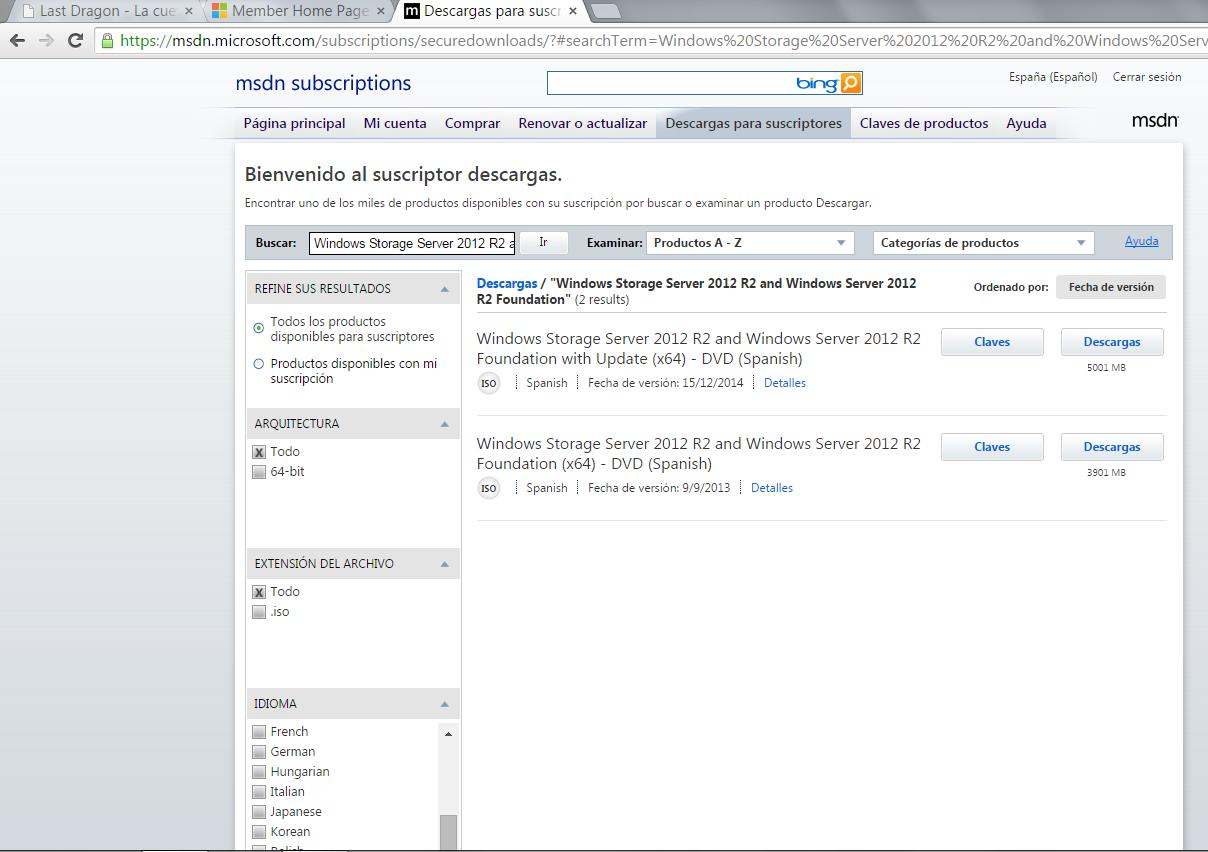The height and width of the screenshot is (852, 1208).
Task: Open the 'Claves de productos' menu tab
Action: click(923, 123)
